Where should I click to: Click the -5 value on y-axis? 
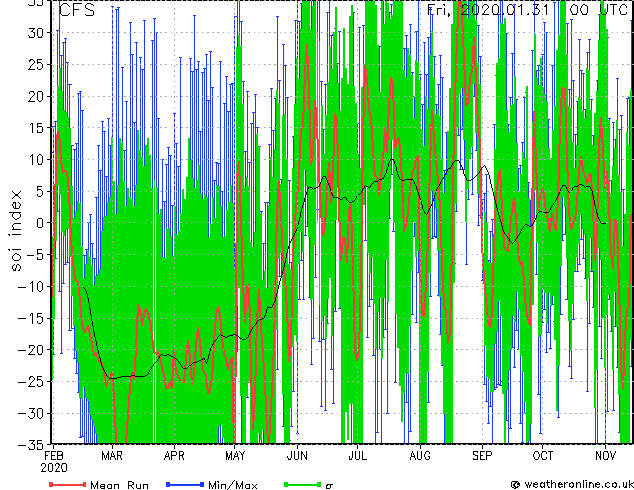point(37,255)
